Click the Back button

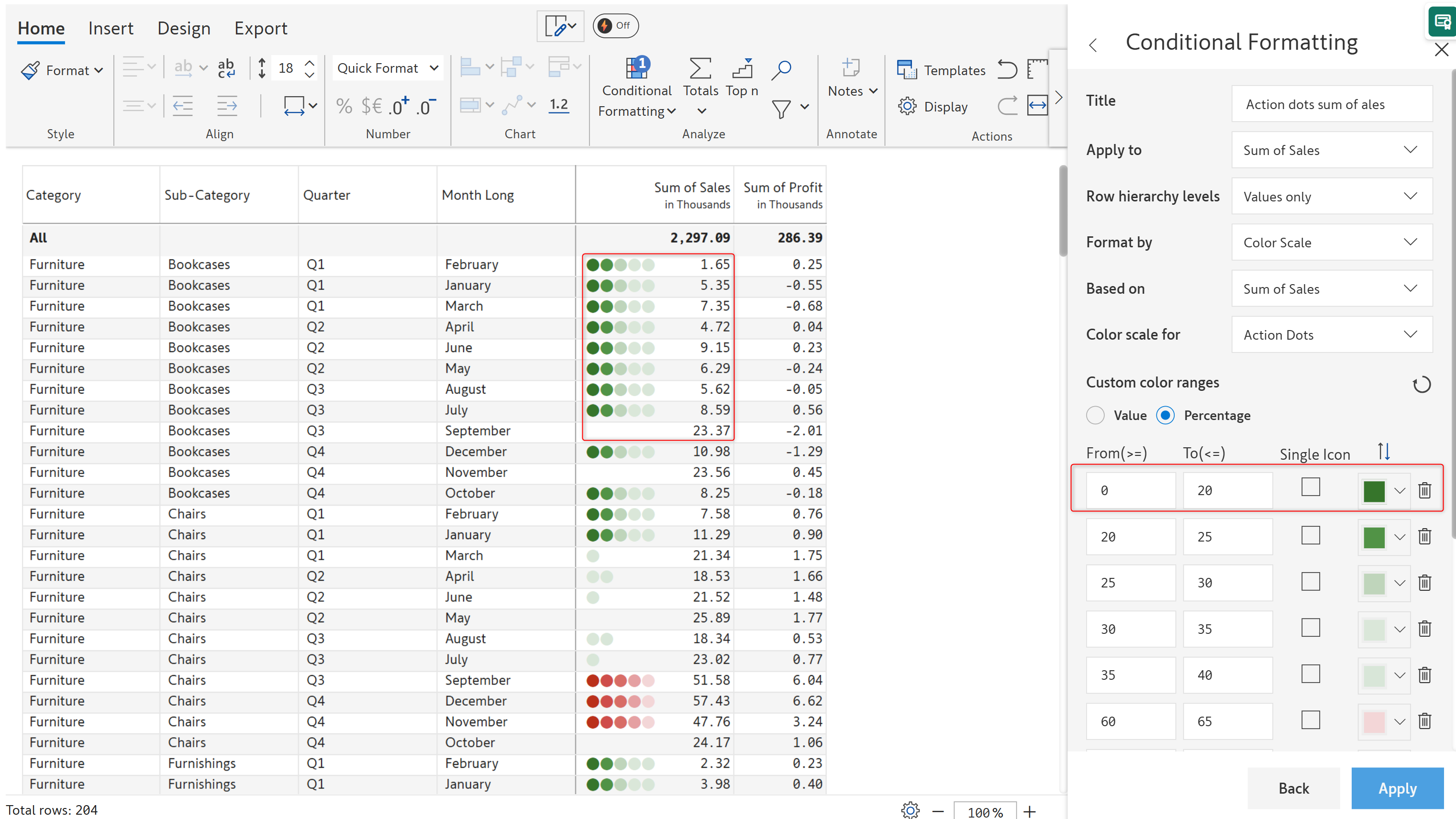click(x=1293, y=787)
